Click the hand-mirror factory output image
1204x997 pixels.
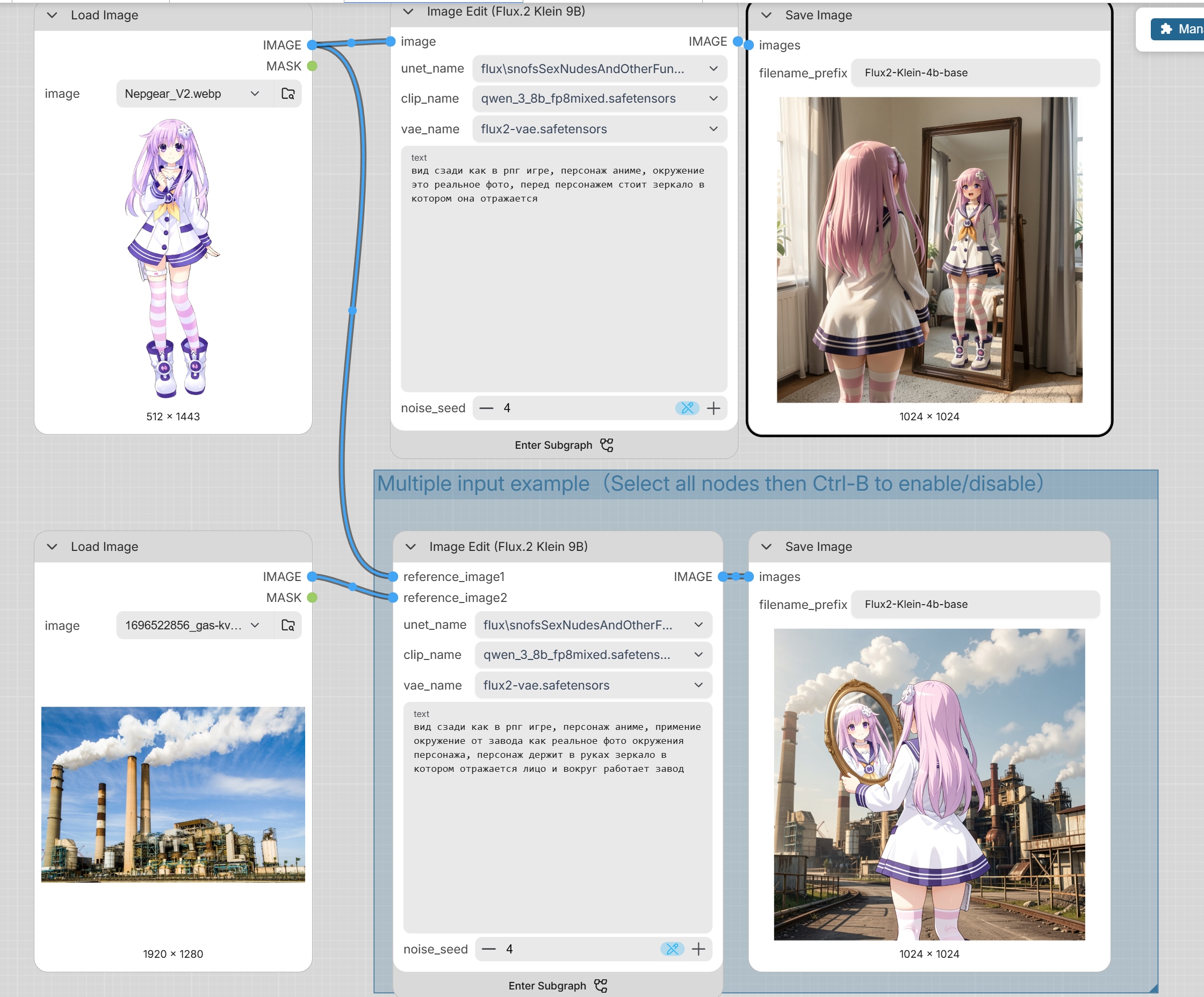[x=929, y=784]
